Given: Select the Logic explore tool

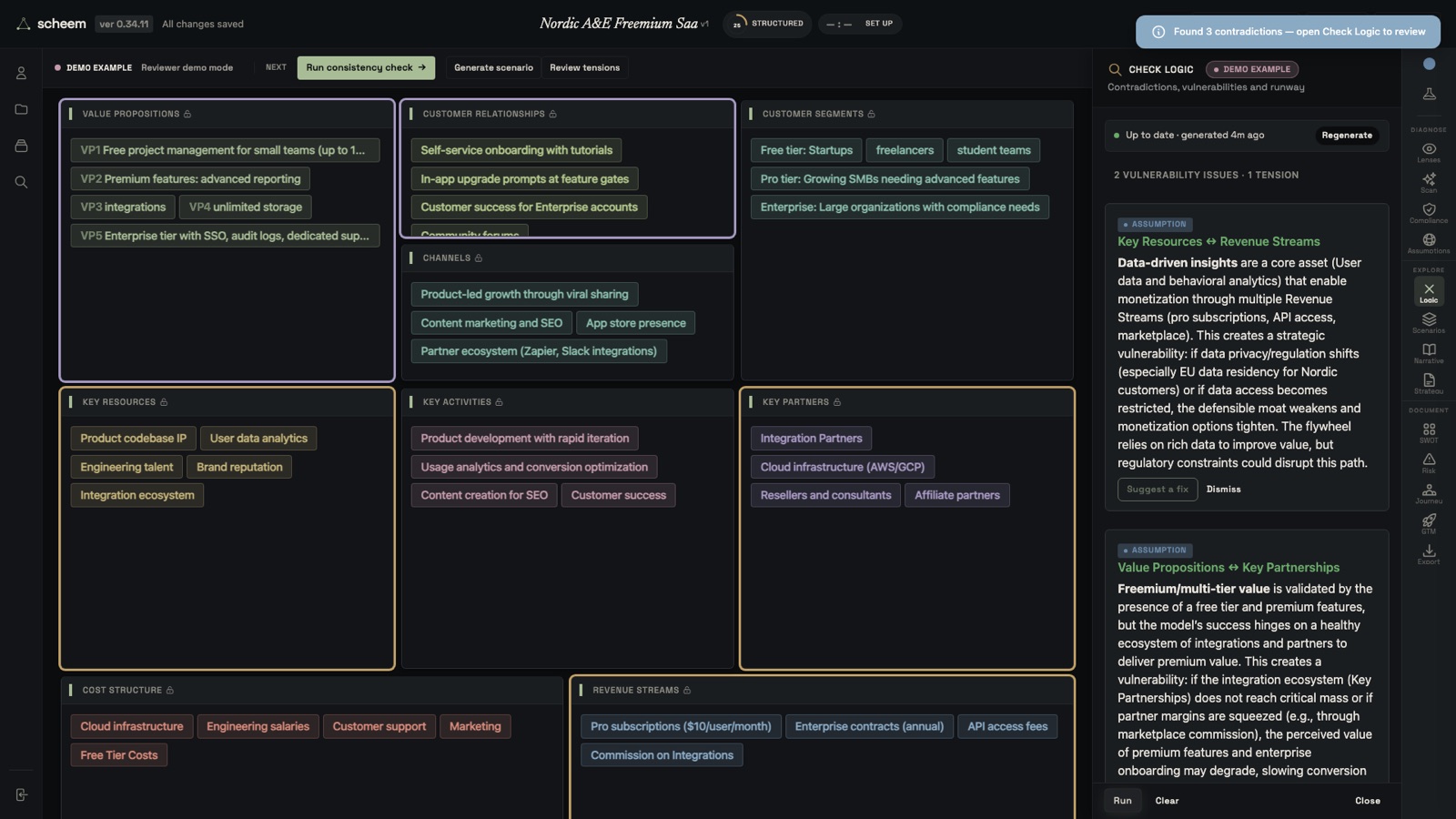Looking at the screenshot, I should 1429,292.
